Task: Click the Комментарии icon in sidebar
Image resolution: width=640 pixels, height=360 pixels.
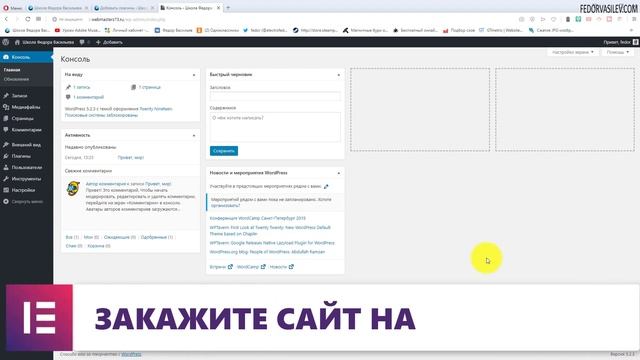Action: tap(6, 130)
